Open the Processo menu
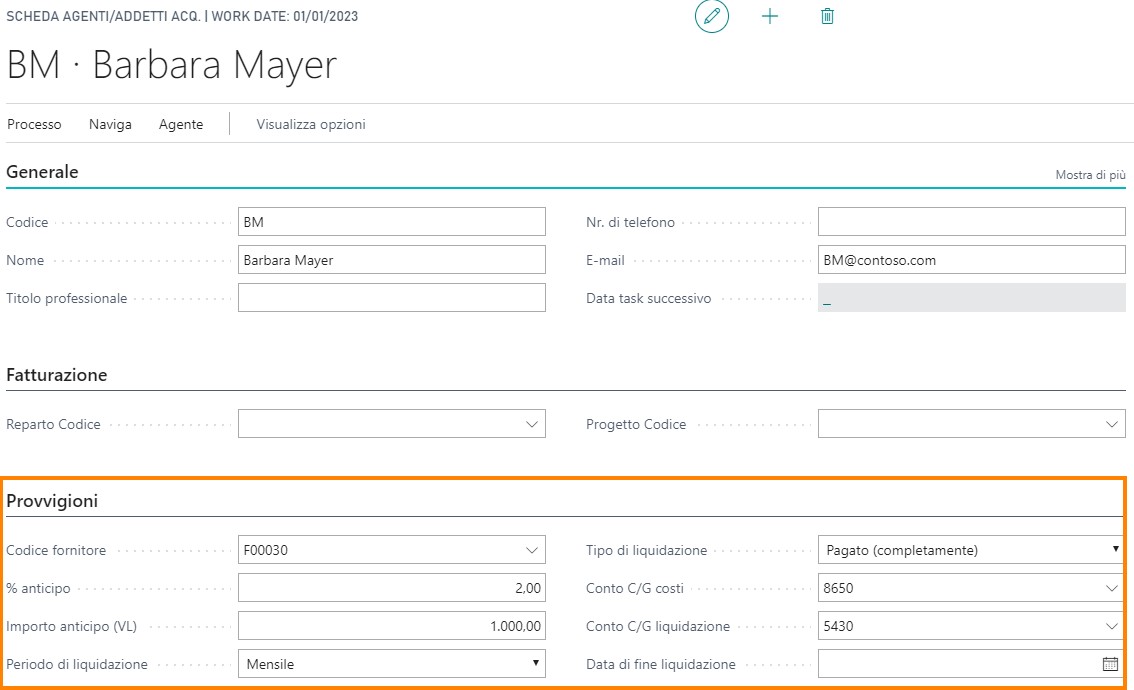Viewport: 1134px width, 690px height. (x=34, y=125)
